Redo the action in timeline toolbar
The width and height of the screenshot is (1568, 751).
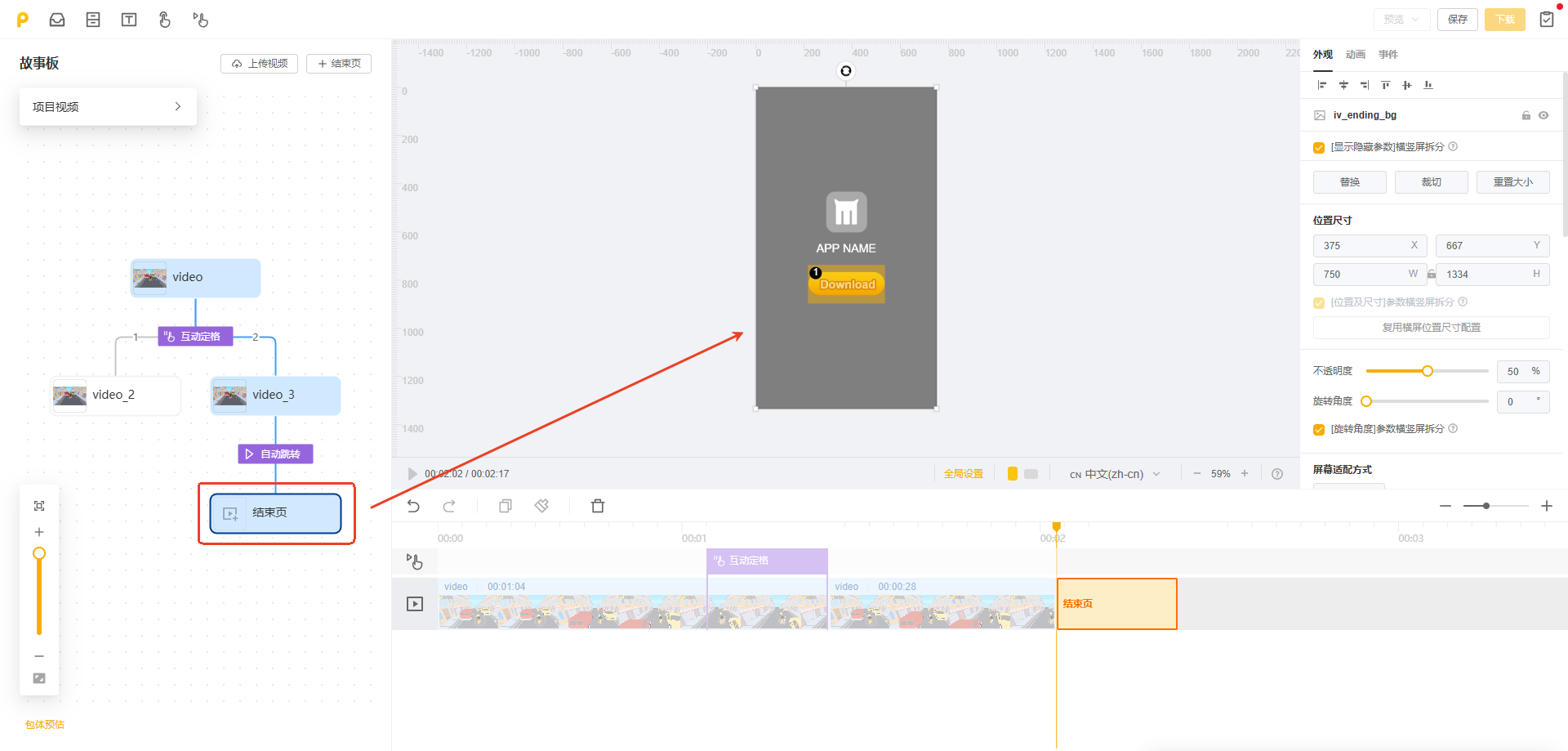[x=449, y=506]
